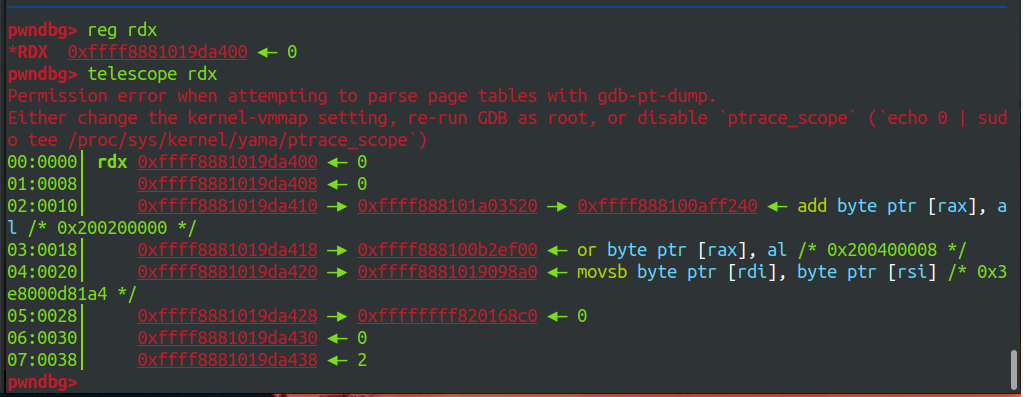Click the 'telescope rdx' command text
The height and width of the screenshot is (397, 1023).
click(x=152, y=74)
